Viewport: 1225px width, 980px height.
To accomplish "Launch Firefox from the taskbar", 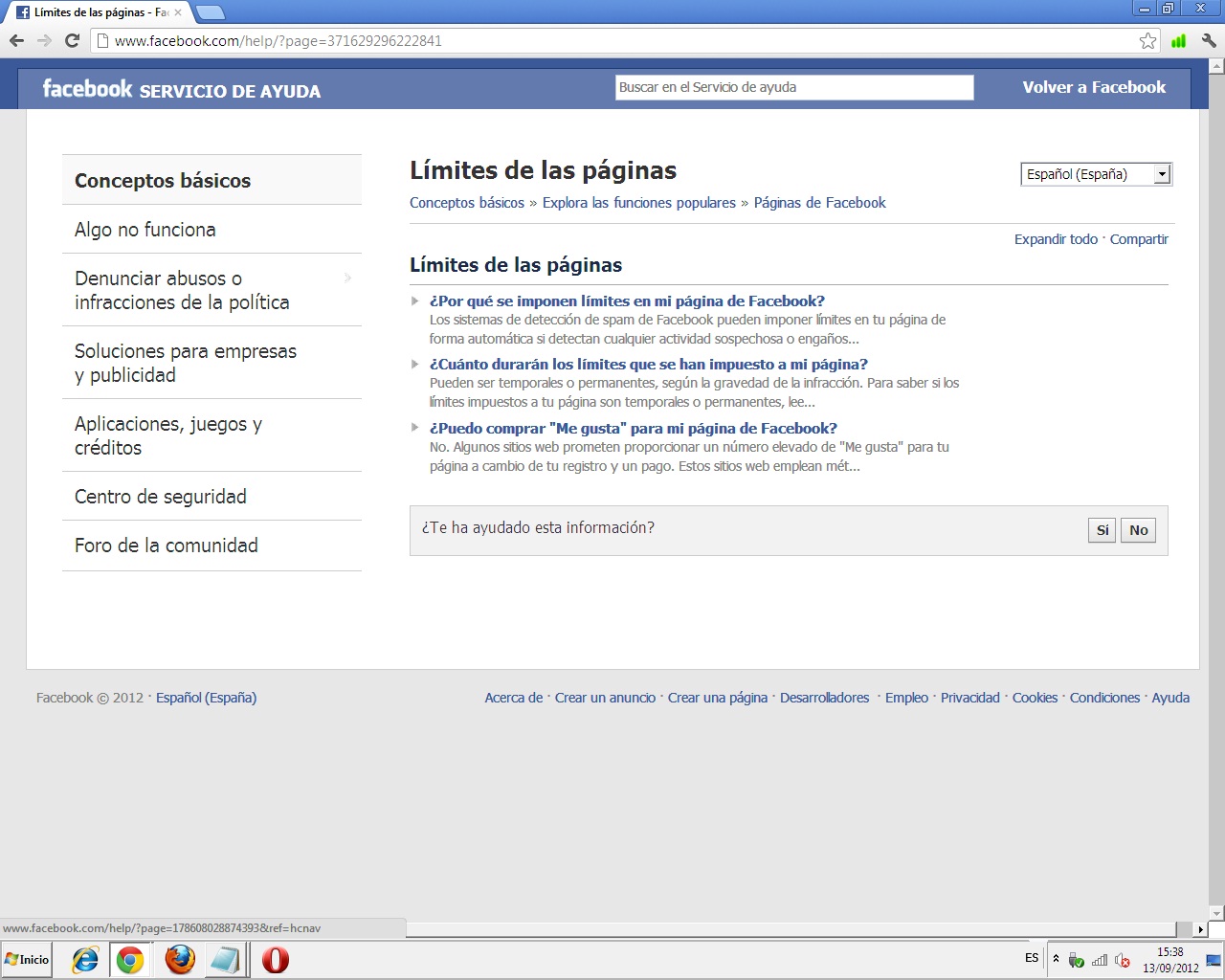I will (180, 960).
